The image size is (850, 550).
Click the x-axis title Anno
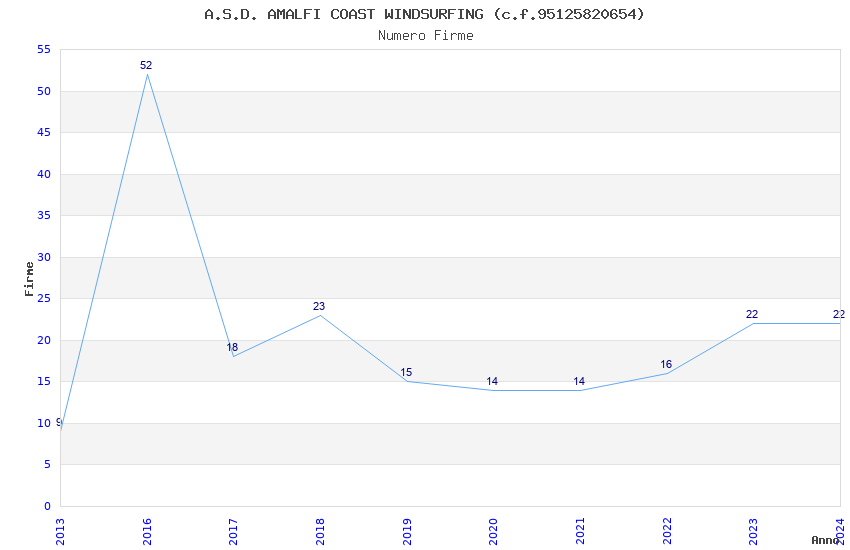pyautogui.click(x=825, y=540)
